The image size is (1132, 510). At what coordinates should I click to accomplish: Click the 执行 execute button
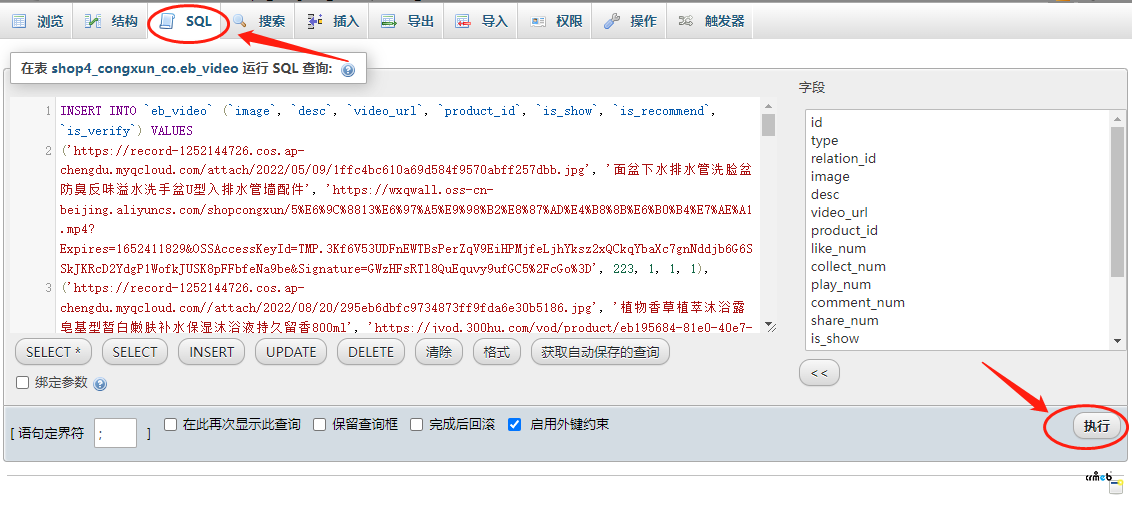point(1096,425)
